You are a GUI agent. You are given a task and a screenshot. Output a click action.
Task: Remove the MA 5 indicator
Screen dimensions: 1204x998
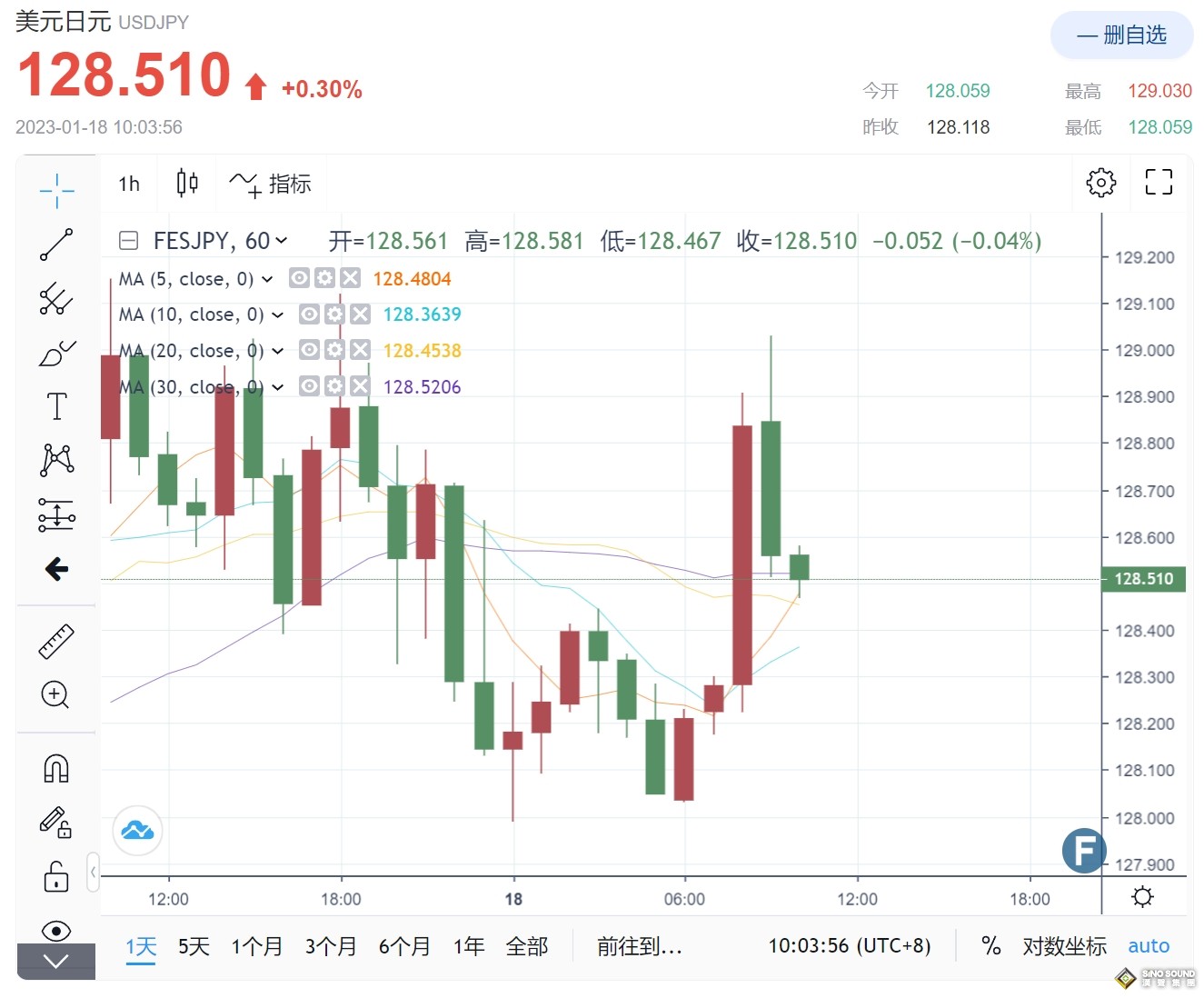click(350, 278)
